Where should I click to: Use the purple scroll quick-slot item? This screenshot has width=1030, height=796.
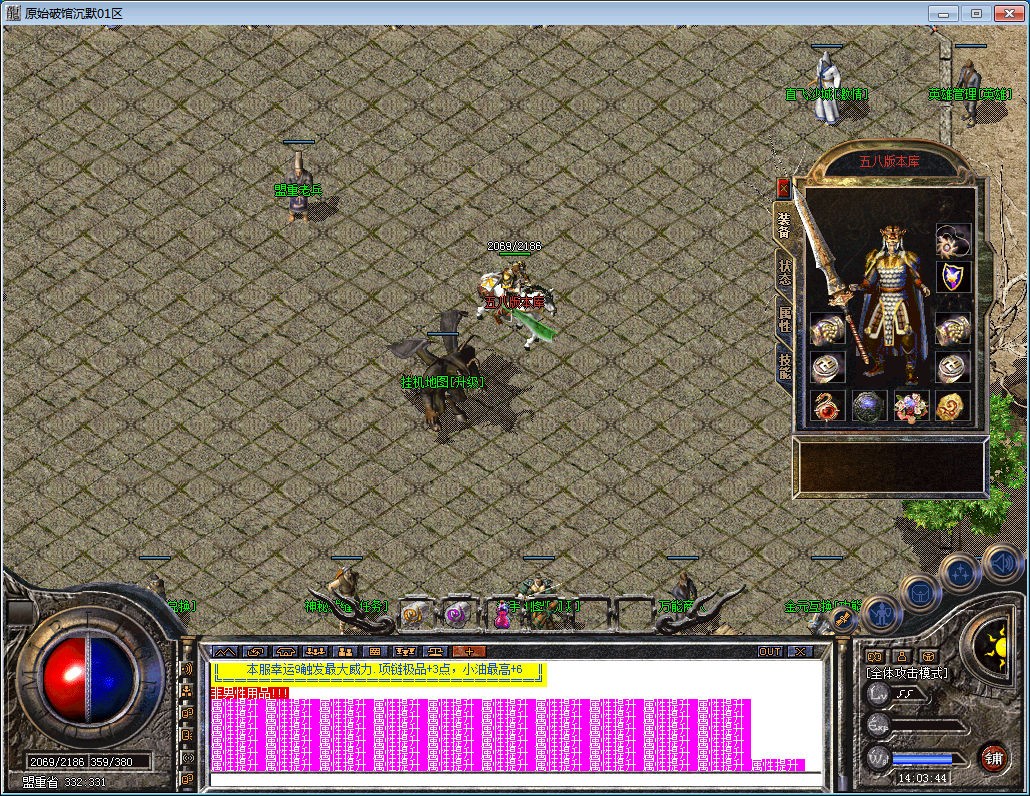(457, 615)
